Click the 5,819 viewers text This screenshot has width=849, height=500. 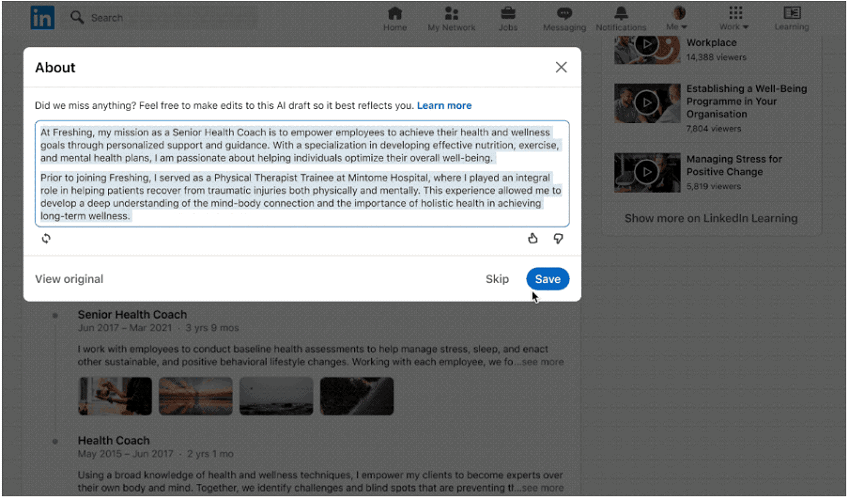pos(714,186)
